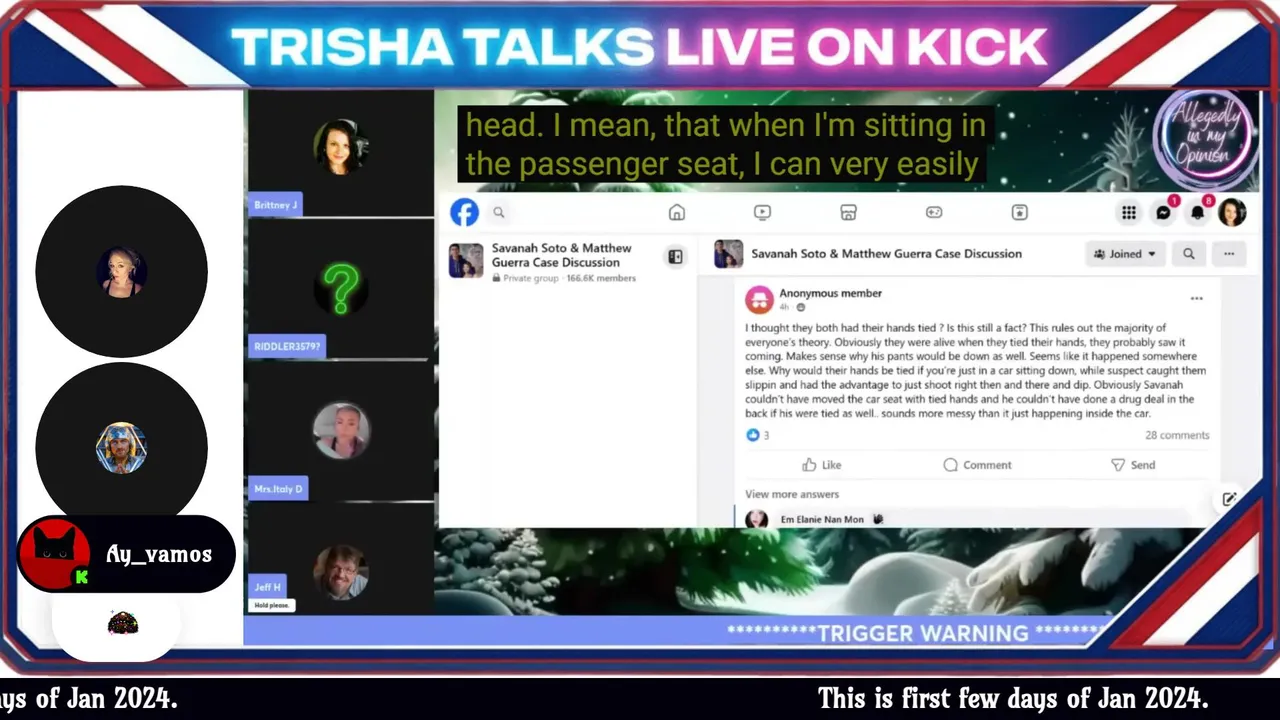Viewport: 1280px width, 720px height.
Task: Click Brittney J's video avatar
Action: (x=341, y=147)
